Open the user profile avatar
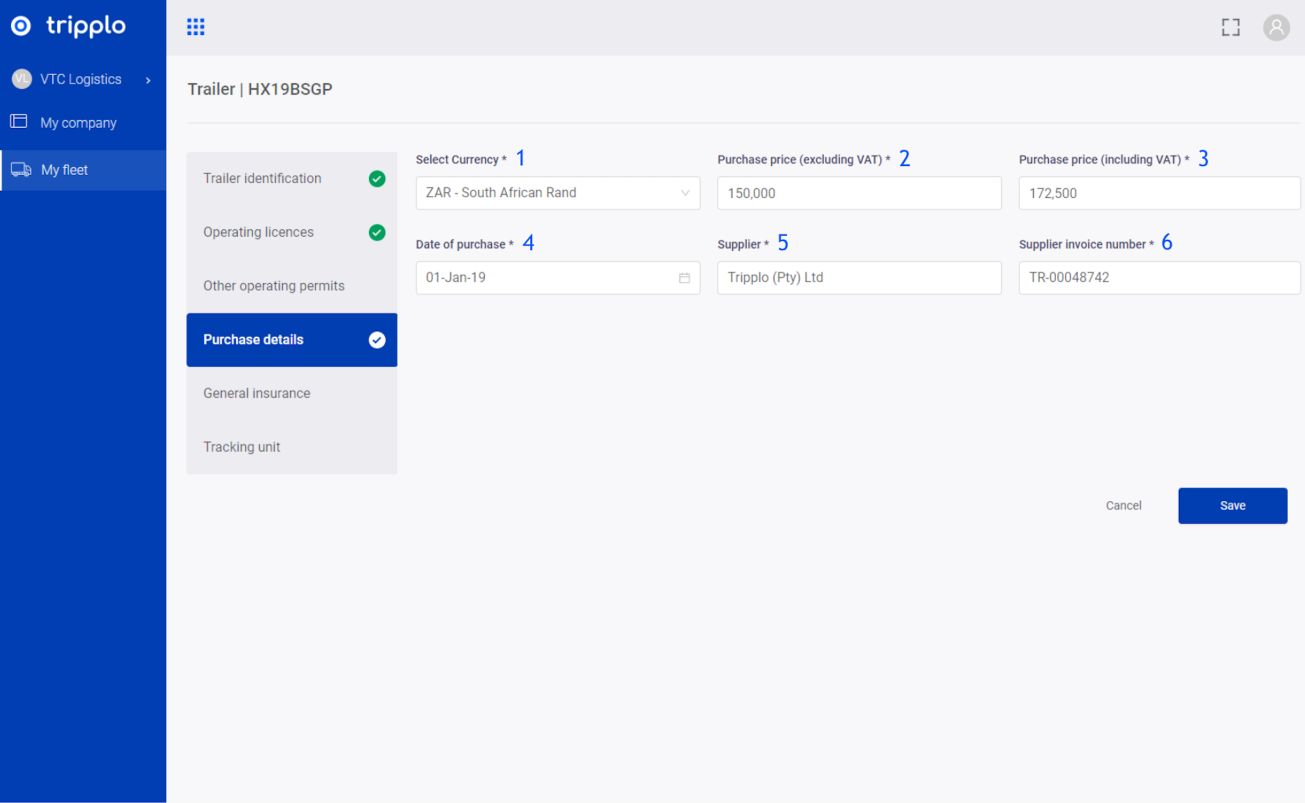Viewport: 1305px width, 803px height. 1276,28
